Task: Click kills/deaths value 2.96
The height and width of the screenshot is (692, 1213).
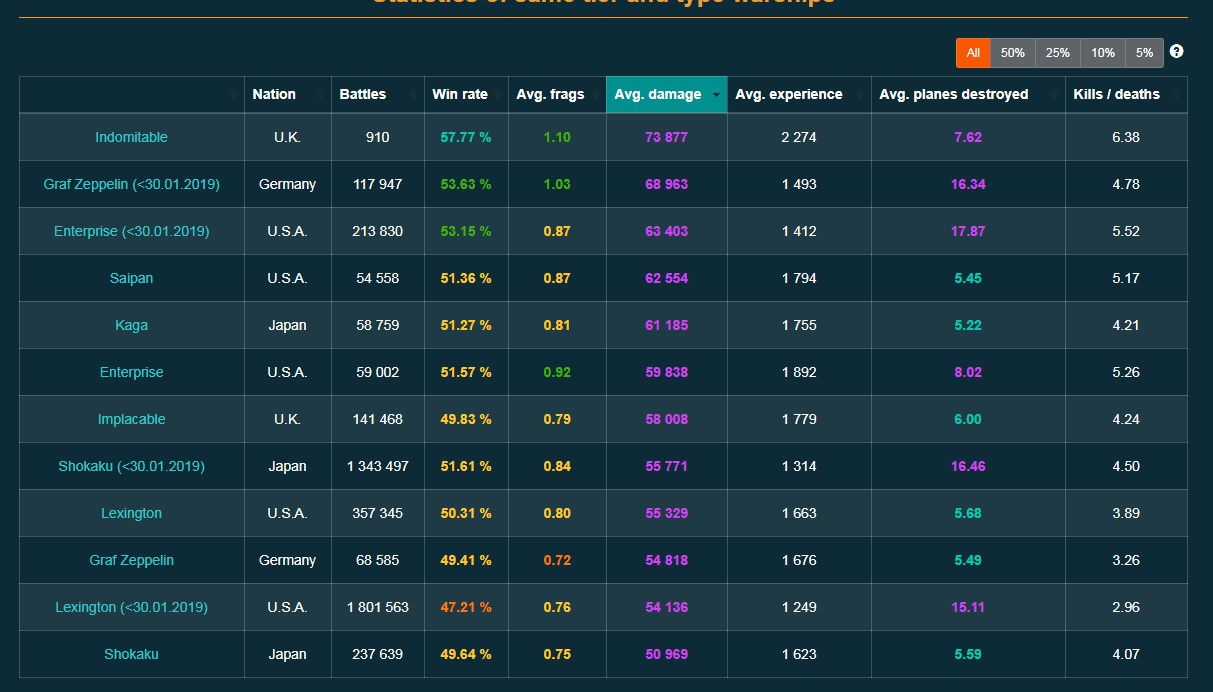Action: coord(1126,607)
